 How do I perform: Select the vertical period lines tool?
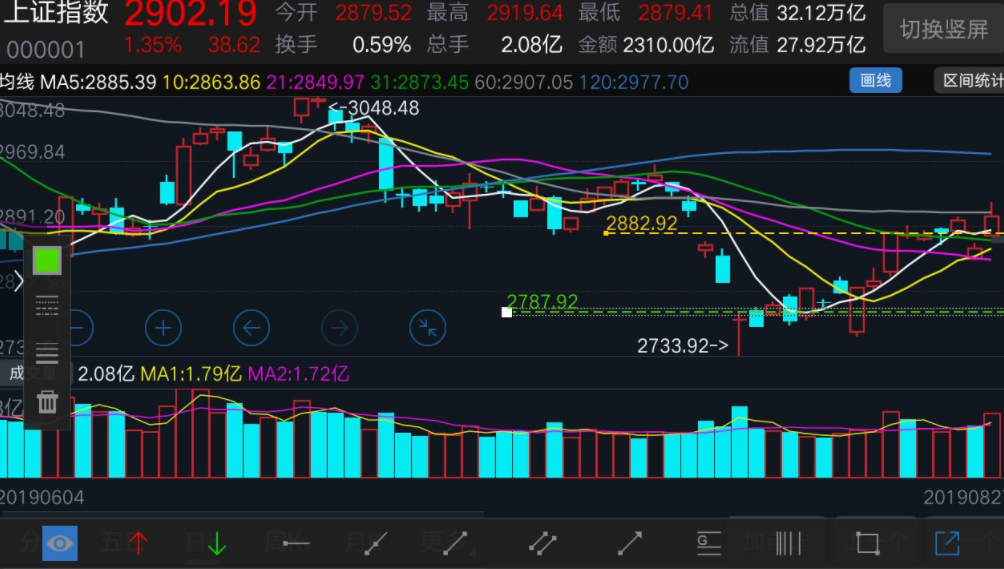[x=788, y=543]
